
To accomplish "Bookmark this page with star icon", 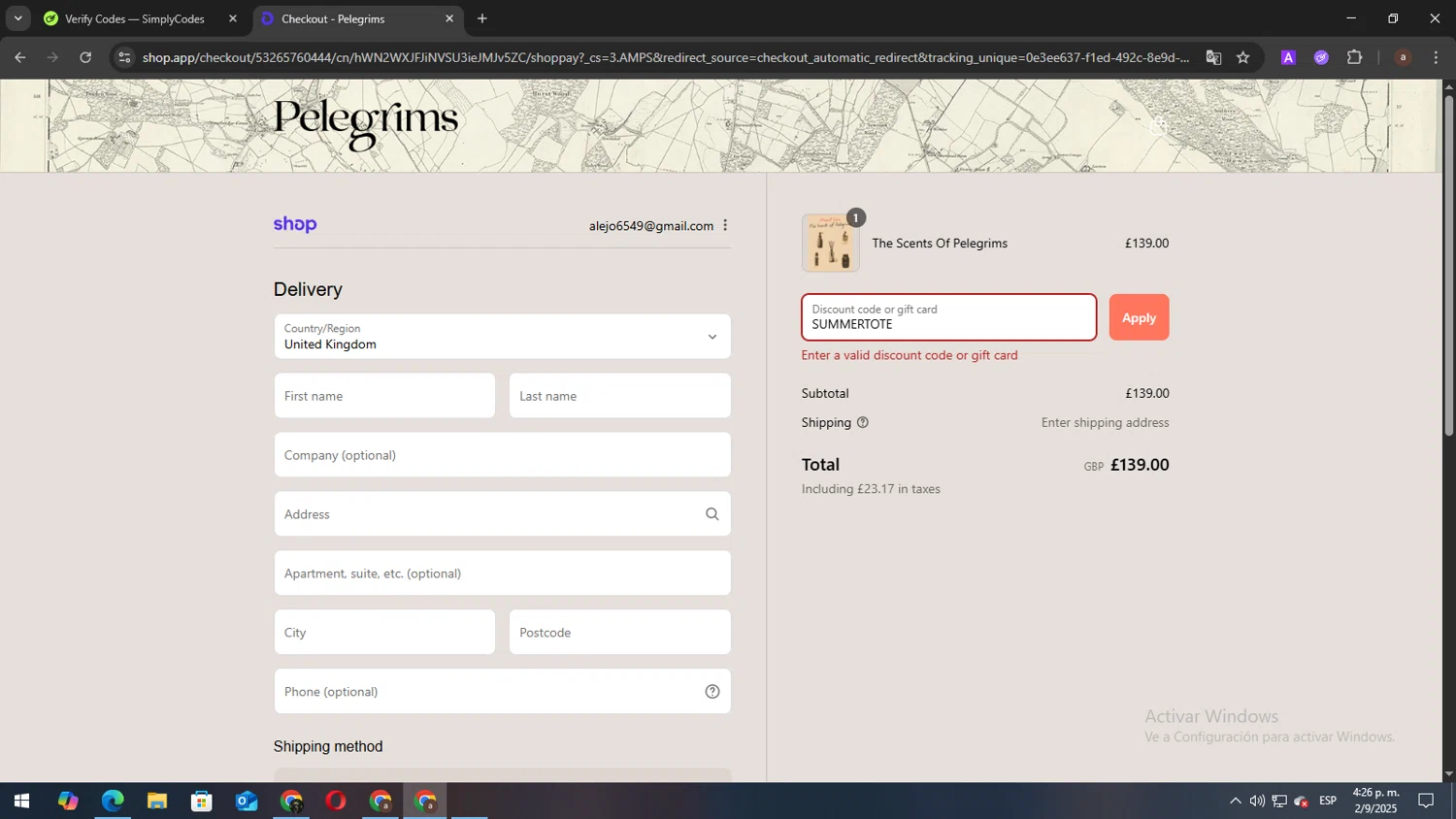I will [x=1243, y=57].
